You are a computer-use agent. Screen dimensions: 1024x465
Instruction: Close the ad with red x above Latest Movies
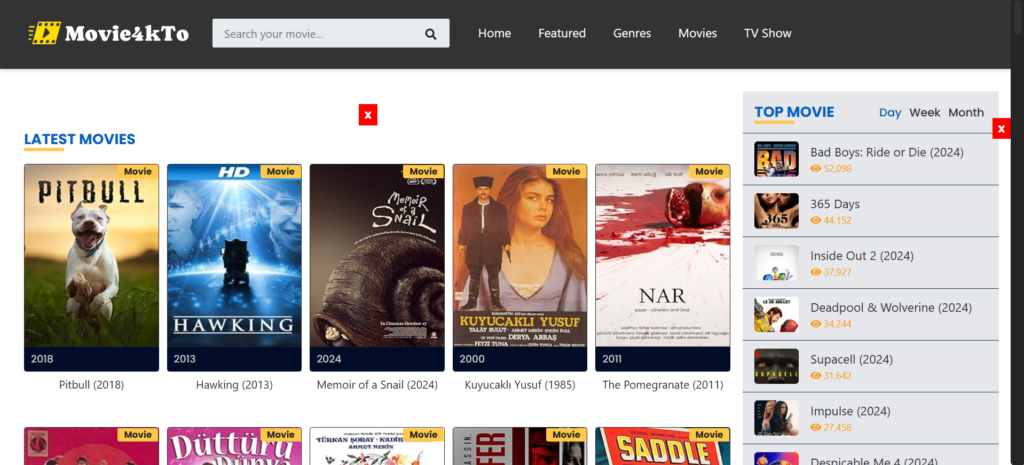[368, 115]
